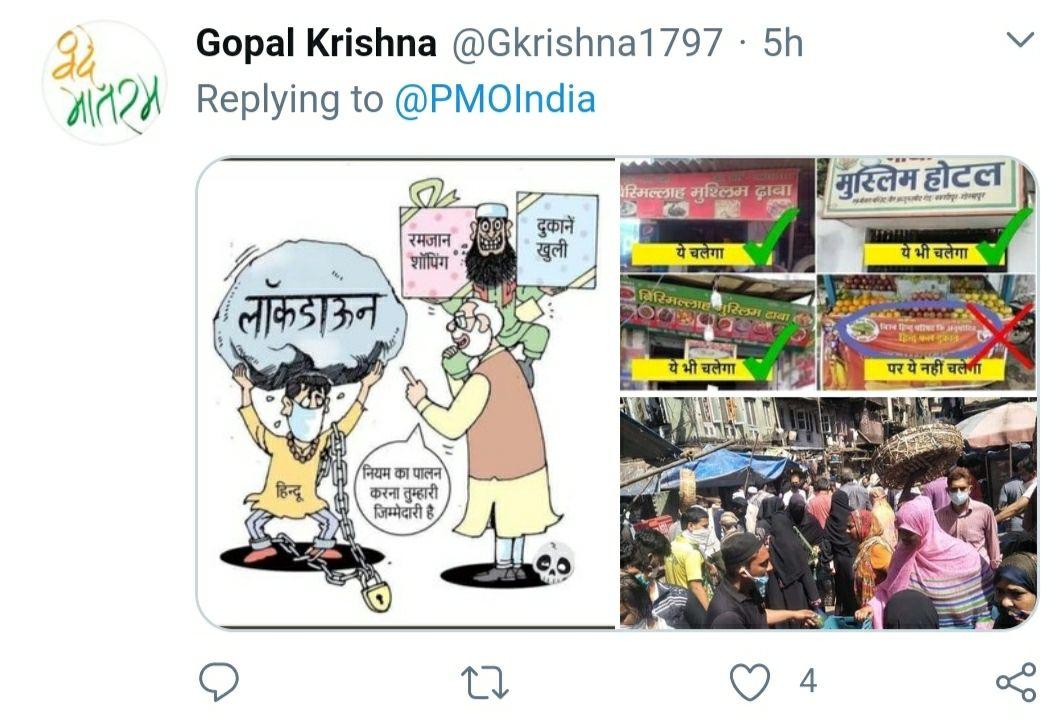Image resolution: width=1056 pixels, height=727 pixels.
Task: Open Gopal Krishna's Vande Mataram profile avatar
Action: 104,83
